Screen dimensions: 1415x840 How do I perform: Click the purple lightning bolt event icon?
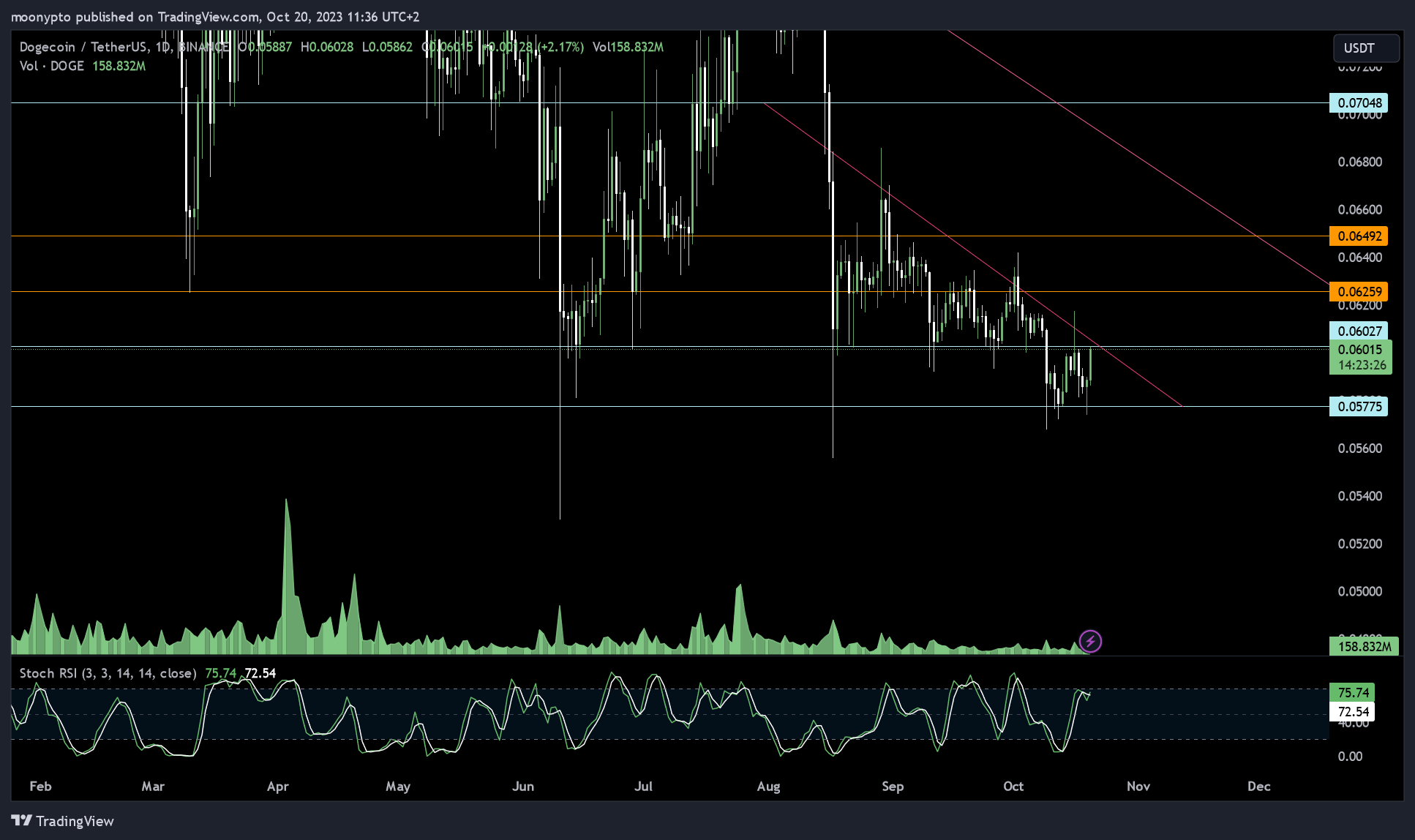tap(1090, 642)
